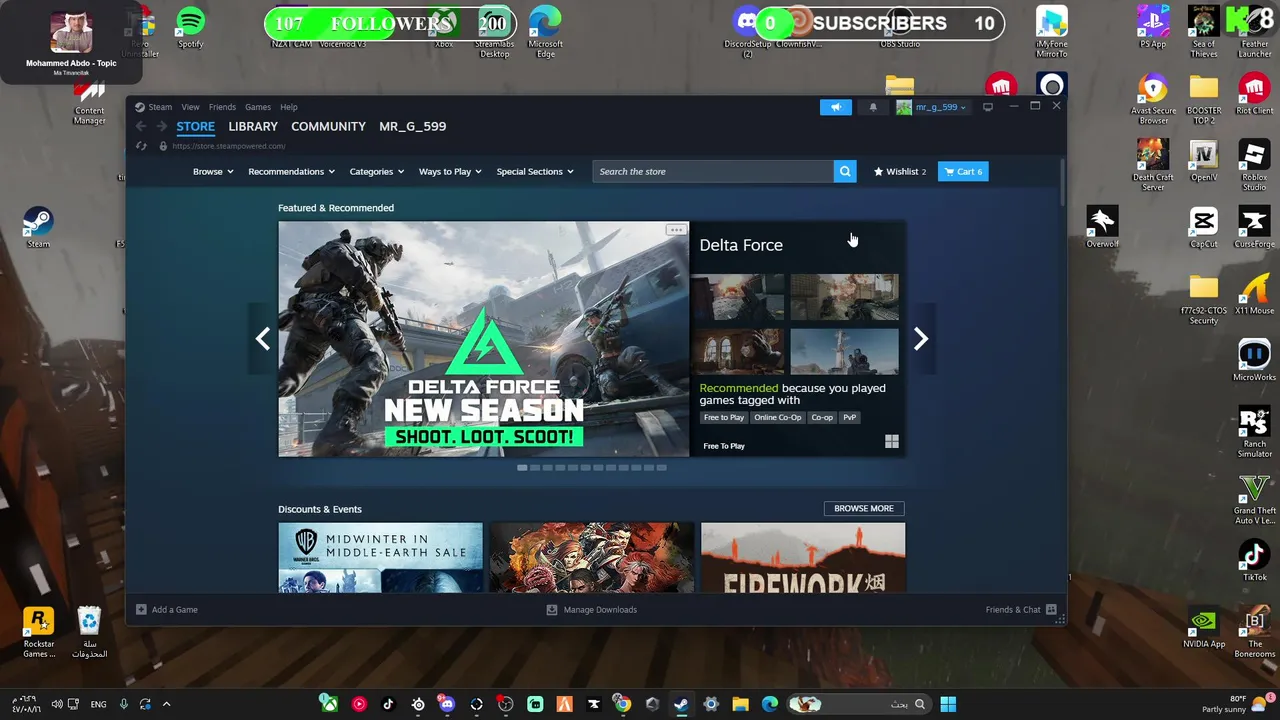
Task: Click the Steam icon in the taskbar
Action: (681, 704)
